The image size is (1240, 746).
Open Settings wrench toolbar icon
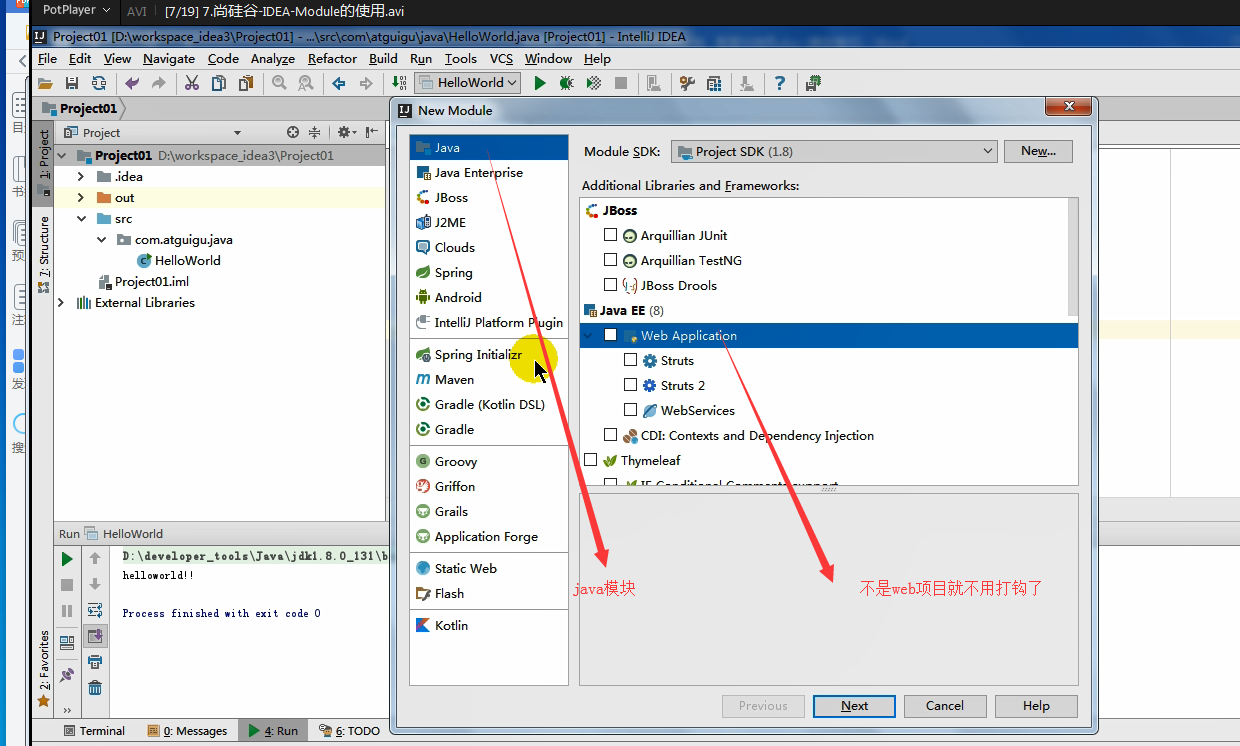click(x=687, y=83)
